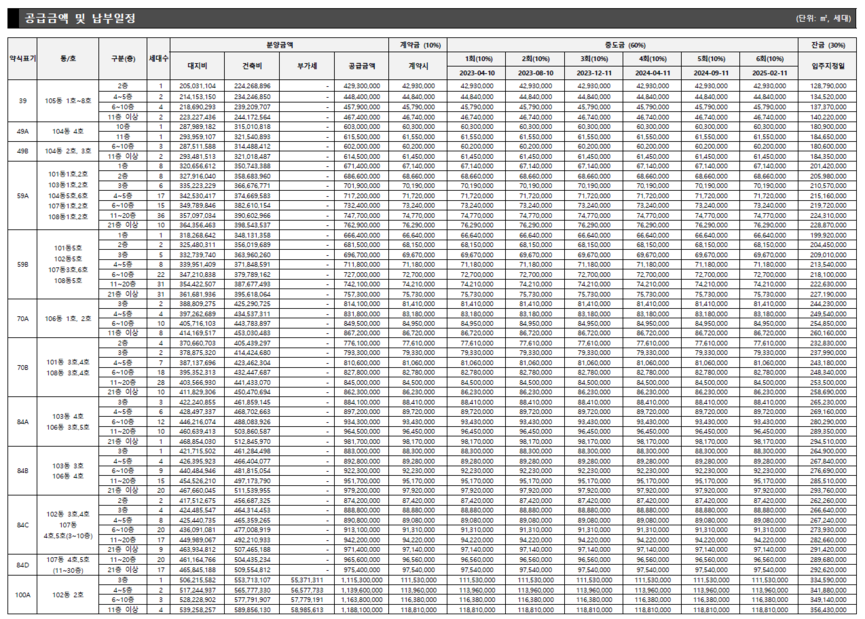Click the date cell '2024-04-11'

click(x=652, y=73)
